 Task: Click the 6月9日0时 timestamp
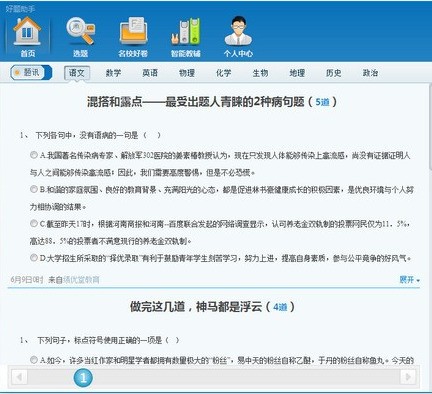pyautogui.click(x=27, y=280)
